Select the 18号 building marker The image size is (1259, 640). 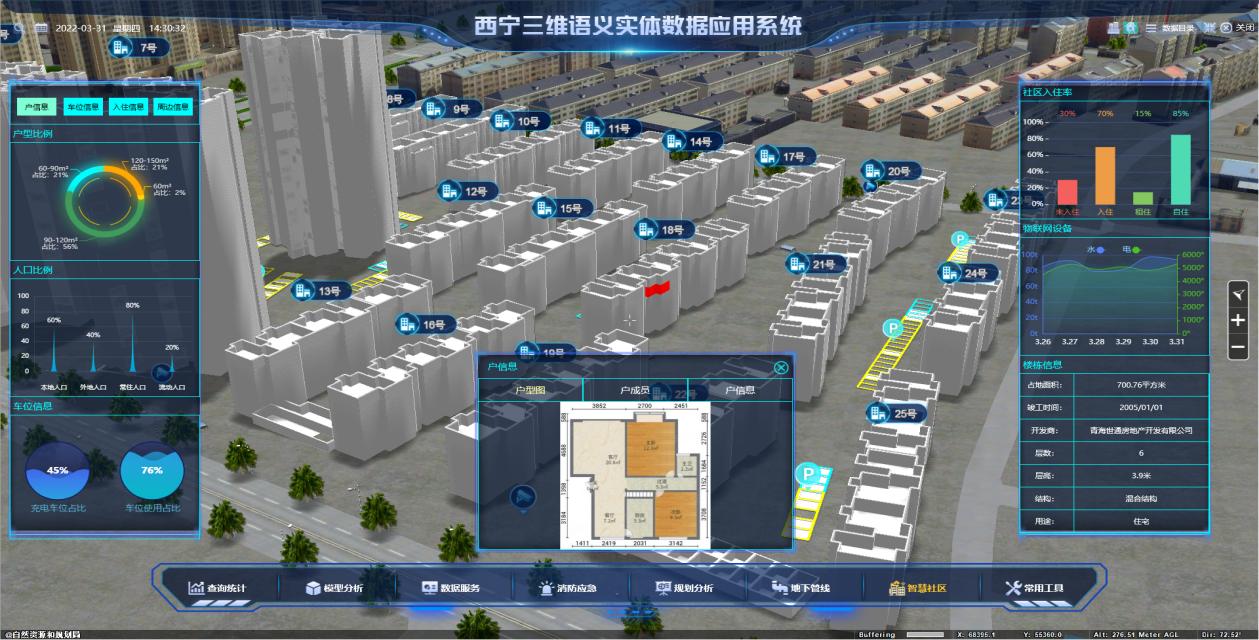pos(661,230)
